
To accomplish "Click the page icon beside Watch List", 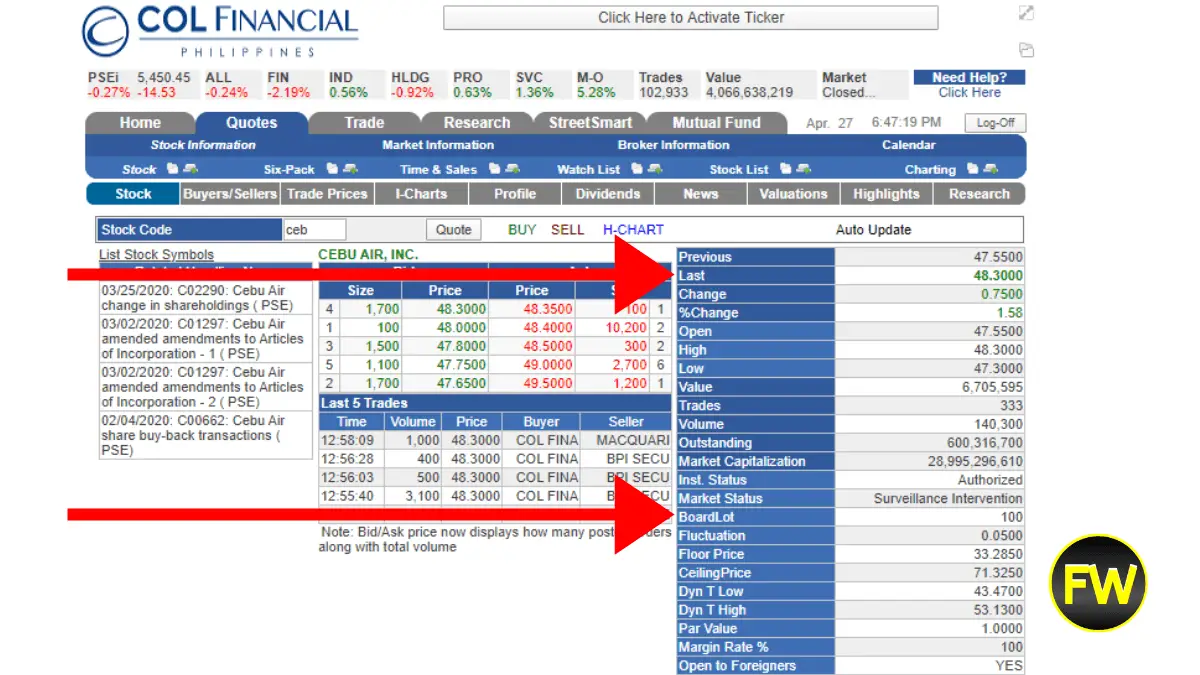I will (x=636, y=169).
